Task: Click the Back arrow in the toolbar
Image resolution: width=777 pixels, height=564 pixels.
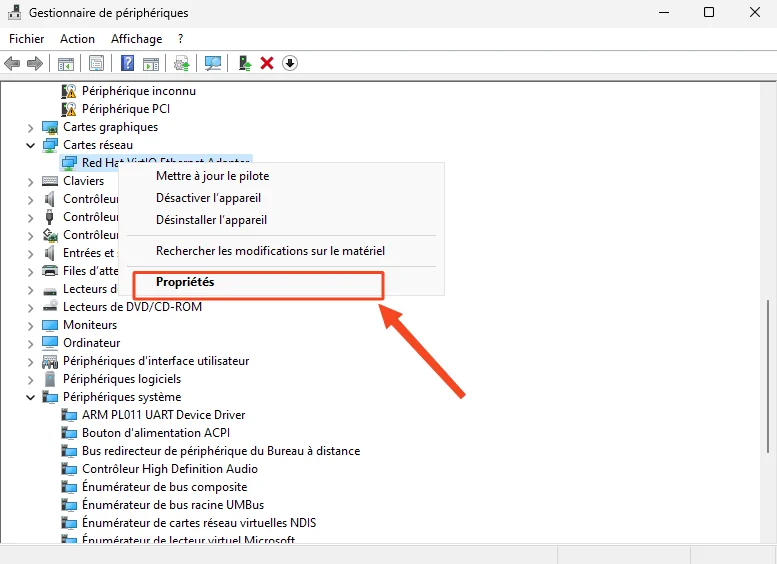Action: (12, 63)
